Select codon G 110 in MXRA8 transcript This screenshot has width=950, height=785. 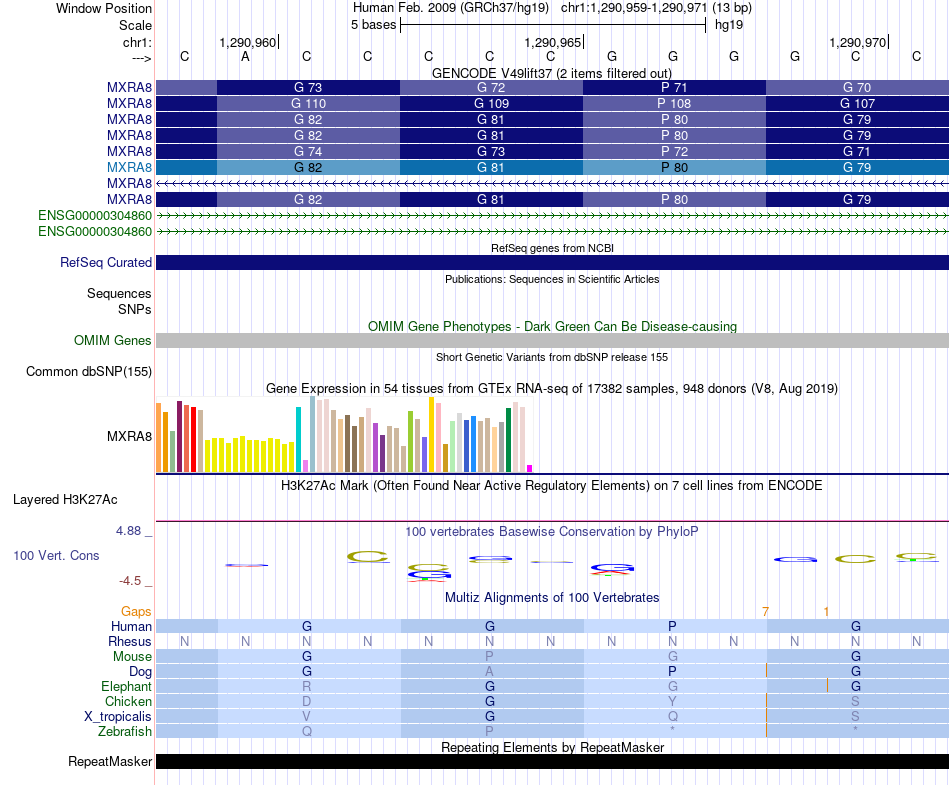[x=308, y=104]
